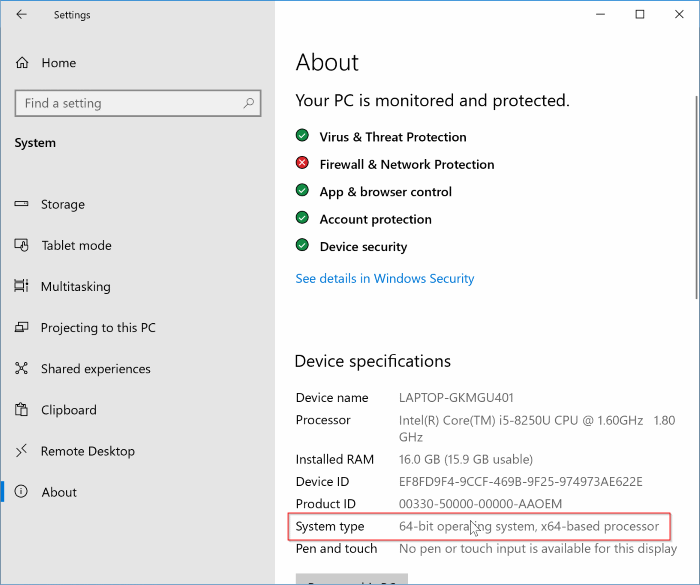Open Remote Desktop settings page
This screenshot has width=700, height=585.
coord(138,451)
